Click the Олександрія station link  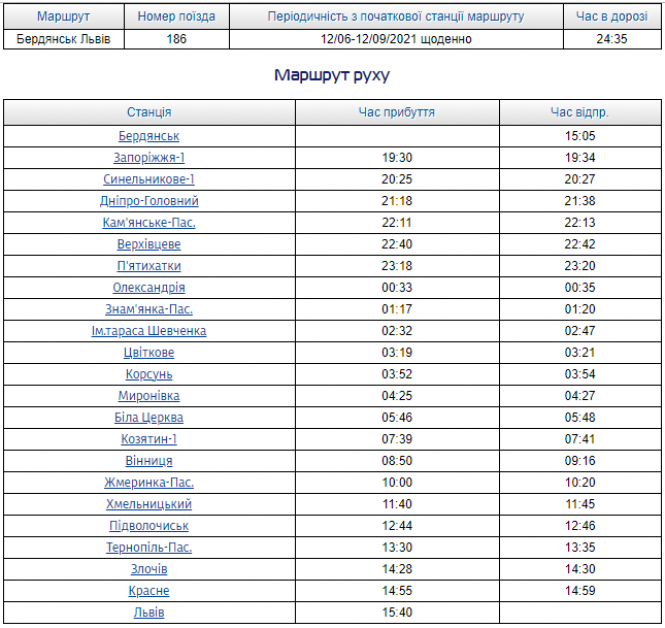point(149,288)
